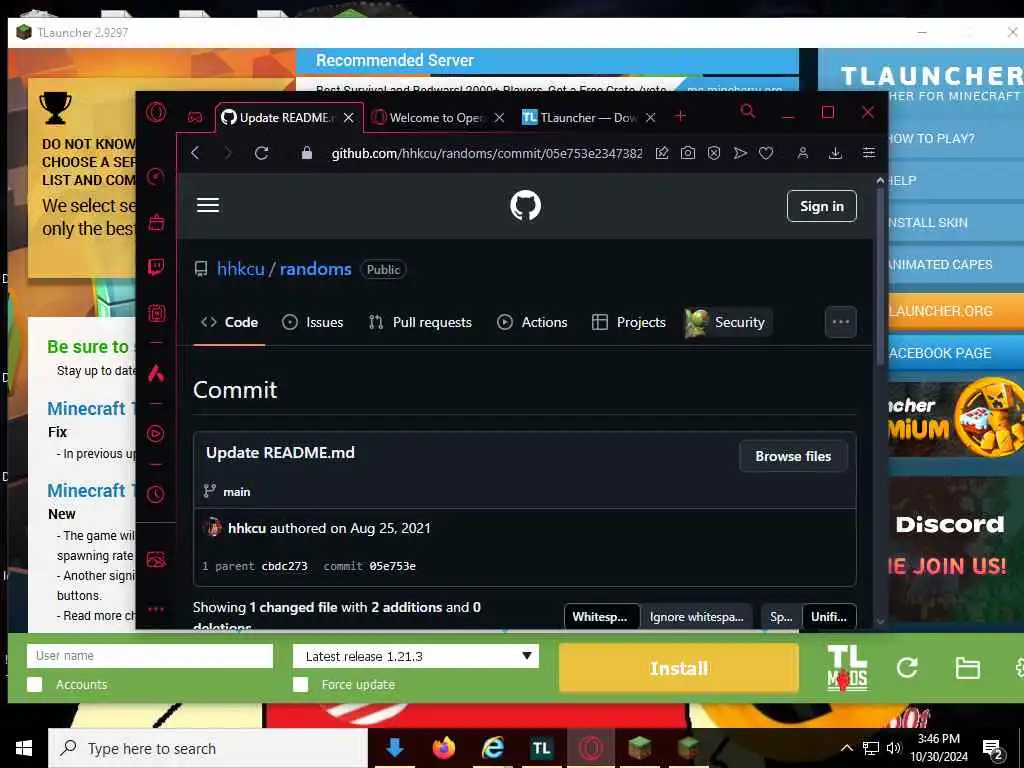Go back in Opera browser
This screenshot has width=1024, height=768.
(x=195, y=153)
